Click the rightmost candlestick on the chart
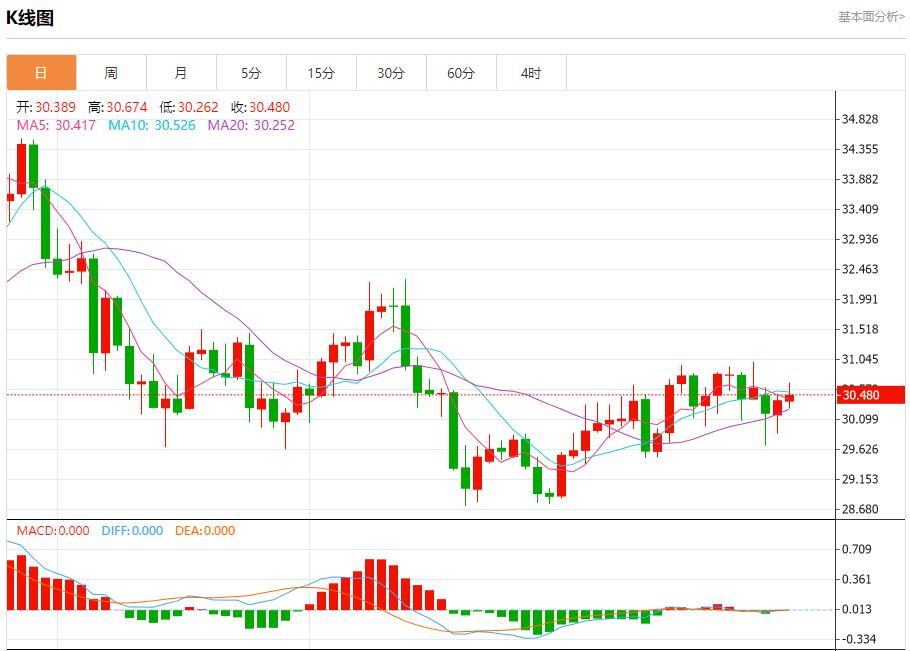Screen dimensions: 910x651 tap(789, 397)
